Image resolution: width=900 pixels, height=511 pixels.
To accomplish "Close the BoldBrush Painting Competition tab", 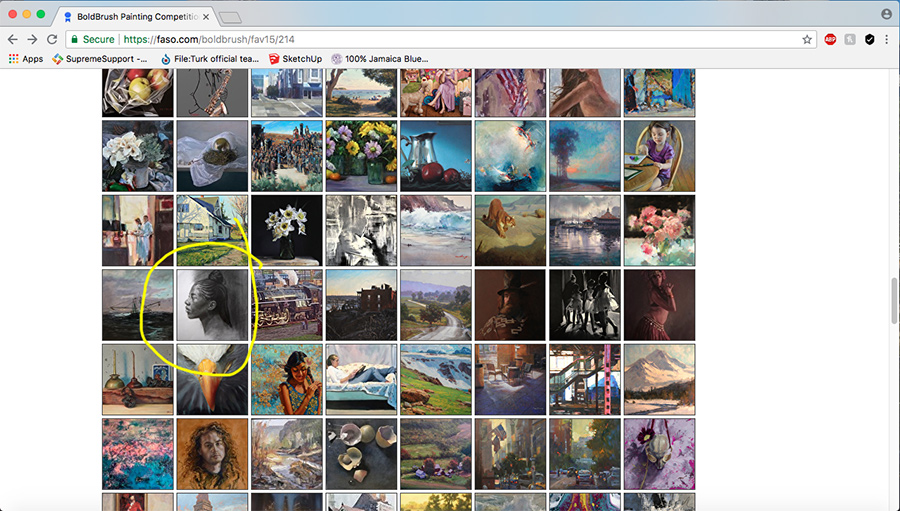I will coord(205,17).
